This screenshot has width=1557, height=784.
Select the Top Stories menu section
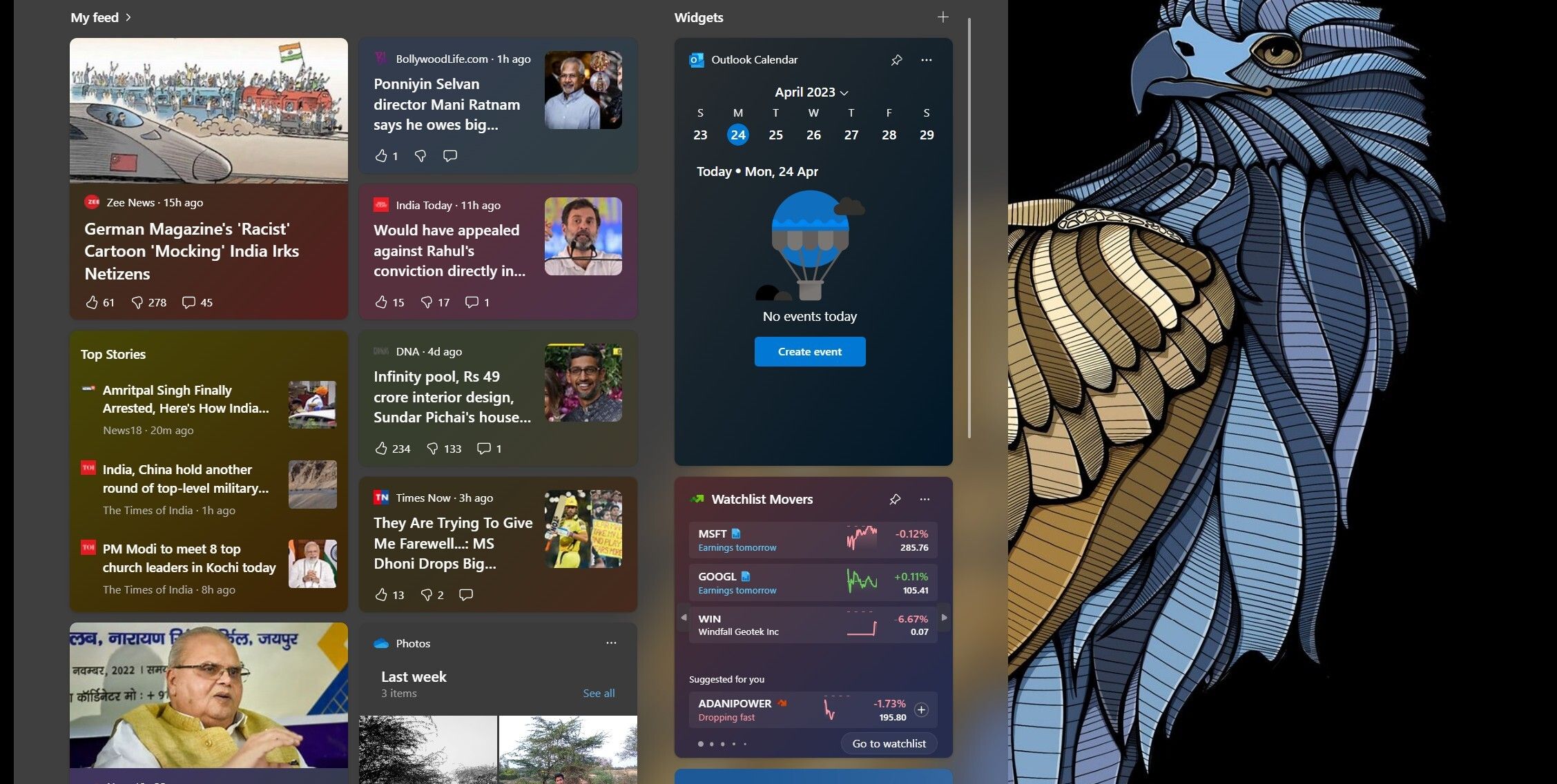[x=113, y=354]
